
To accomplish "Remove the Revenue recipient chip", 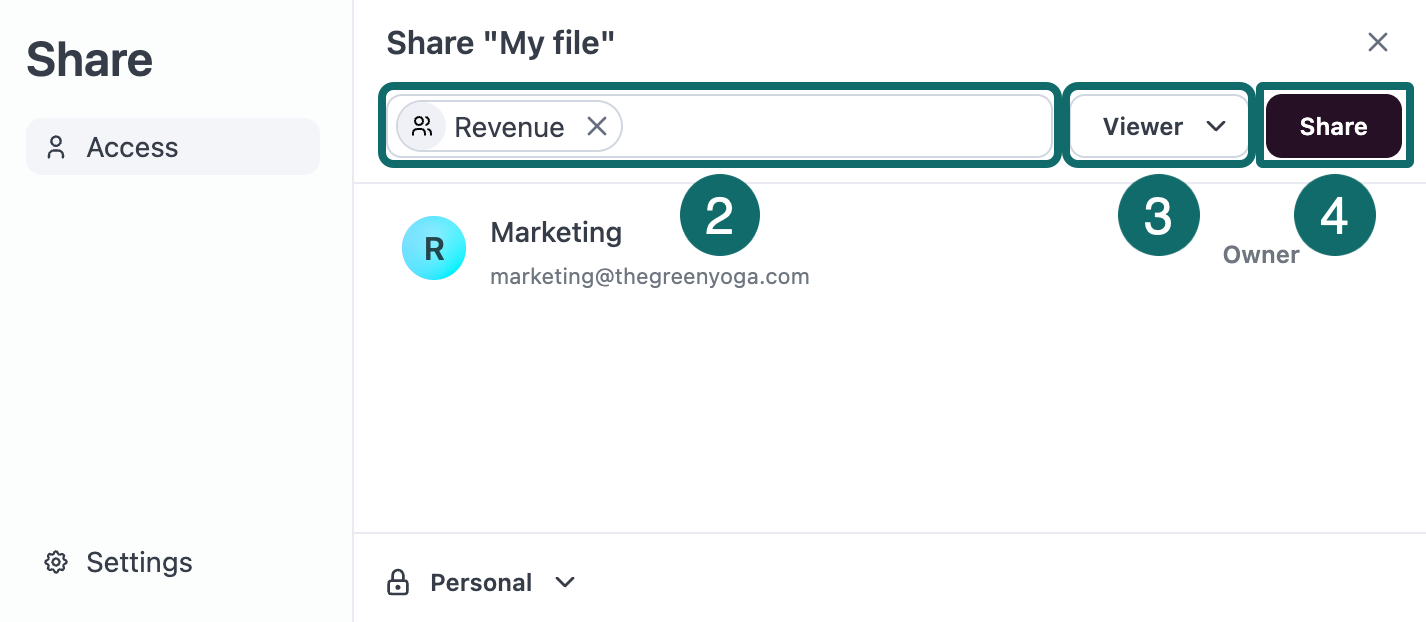I will [x=597, y=126].
